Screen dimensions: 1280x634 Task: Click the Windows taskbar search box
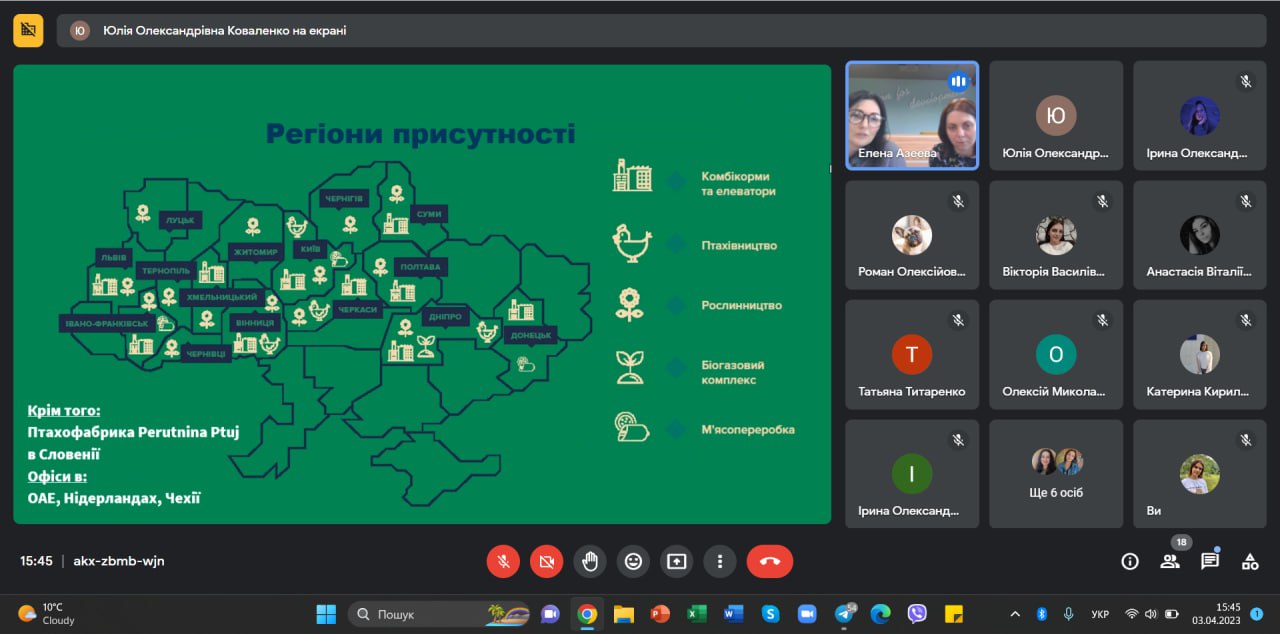[x=440, y=614]
